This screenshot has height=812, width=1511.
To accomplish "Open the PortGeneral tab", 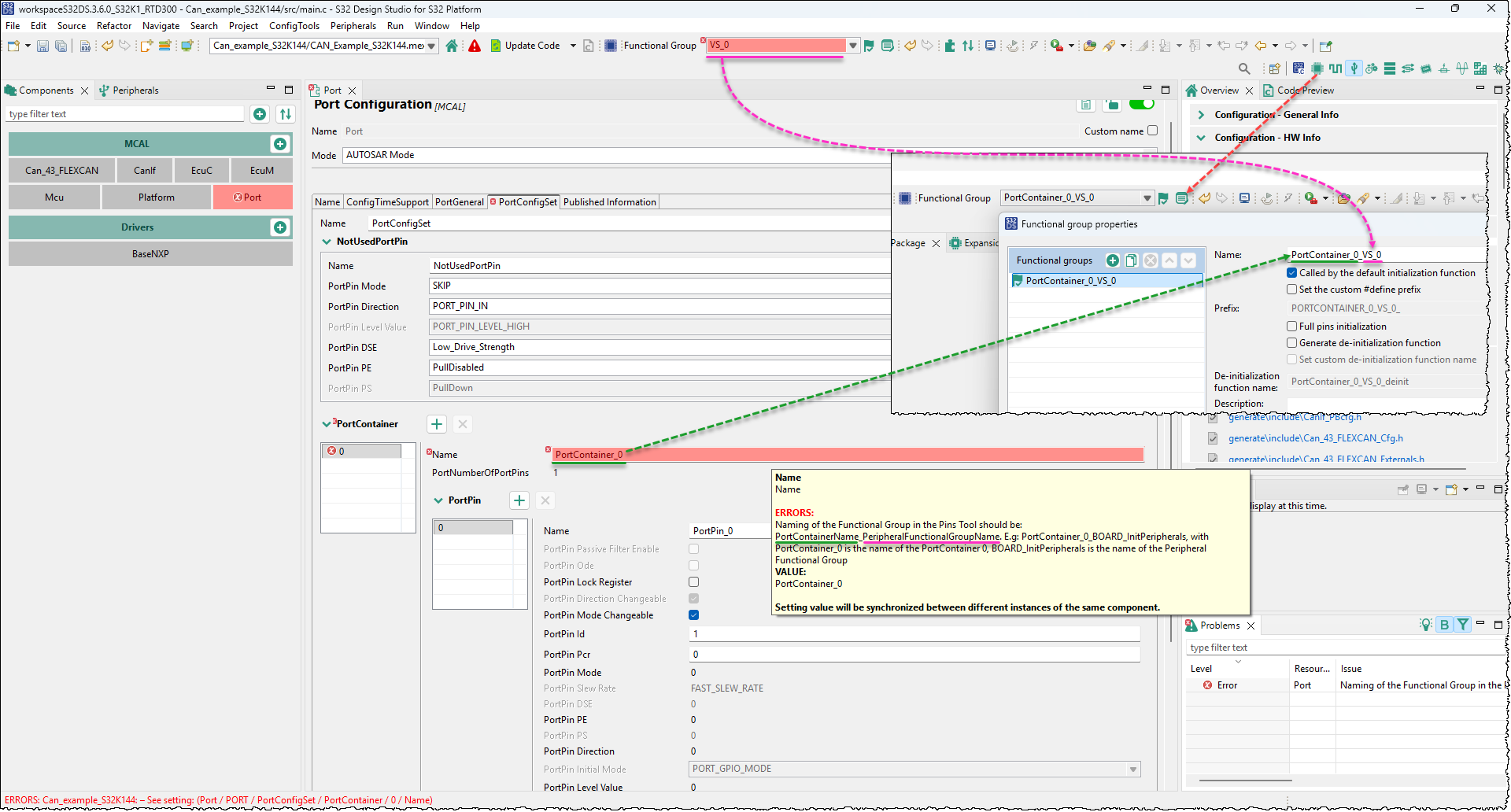I will tap(460, 202).
